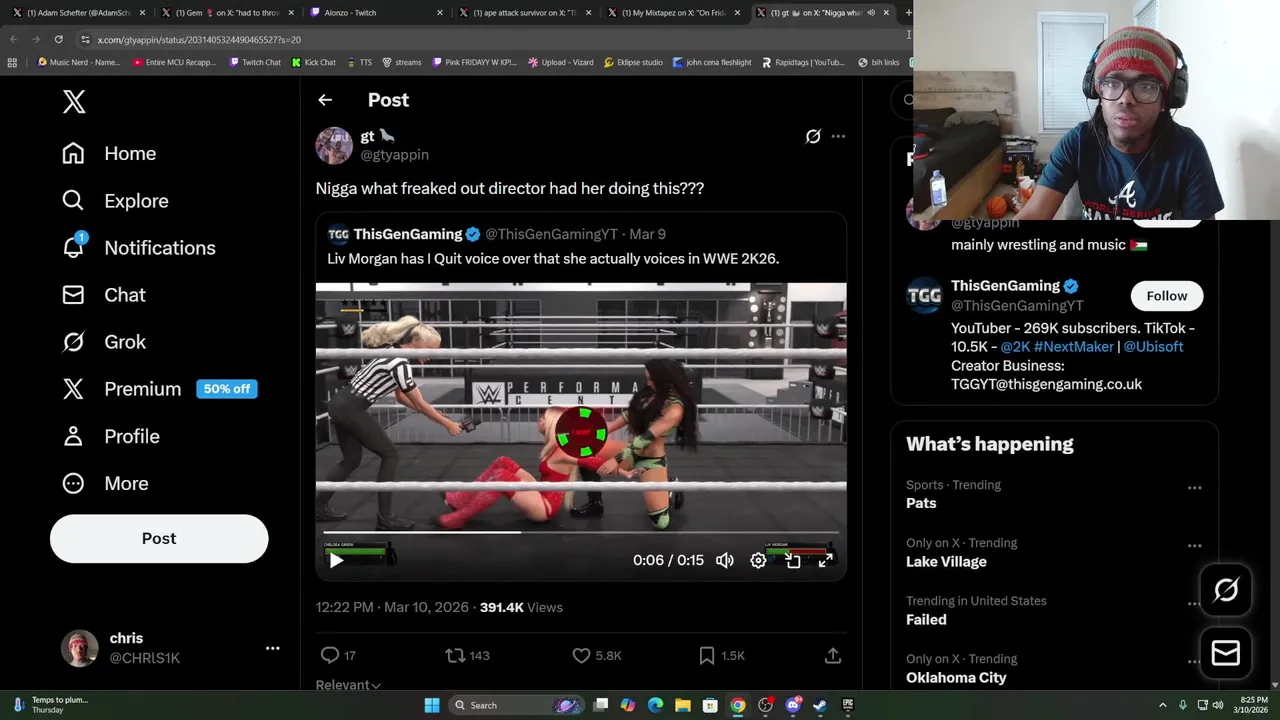
Task: Open floating Grok button
Action: (1226, 591)
